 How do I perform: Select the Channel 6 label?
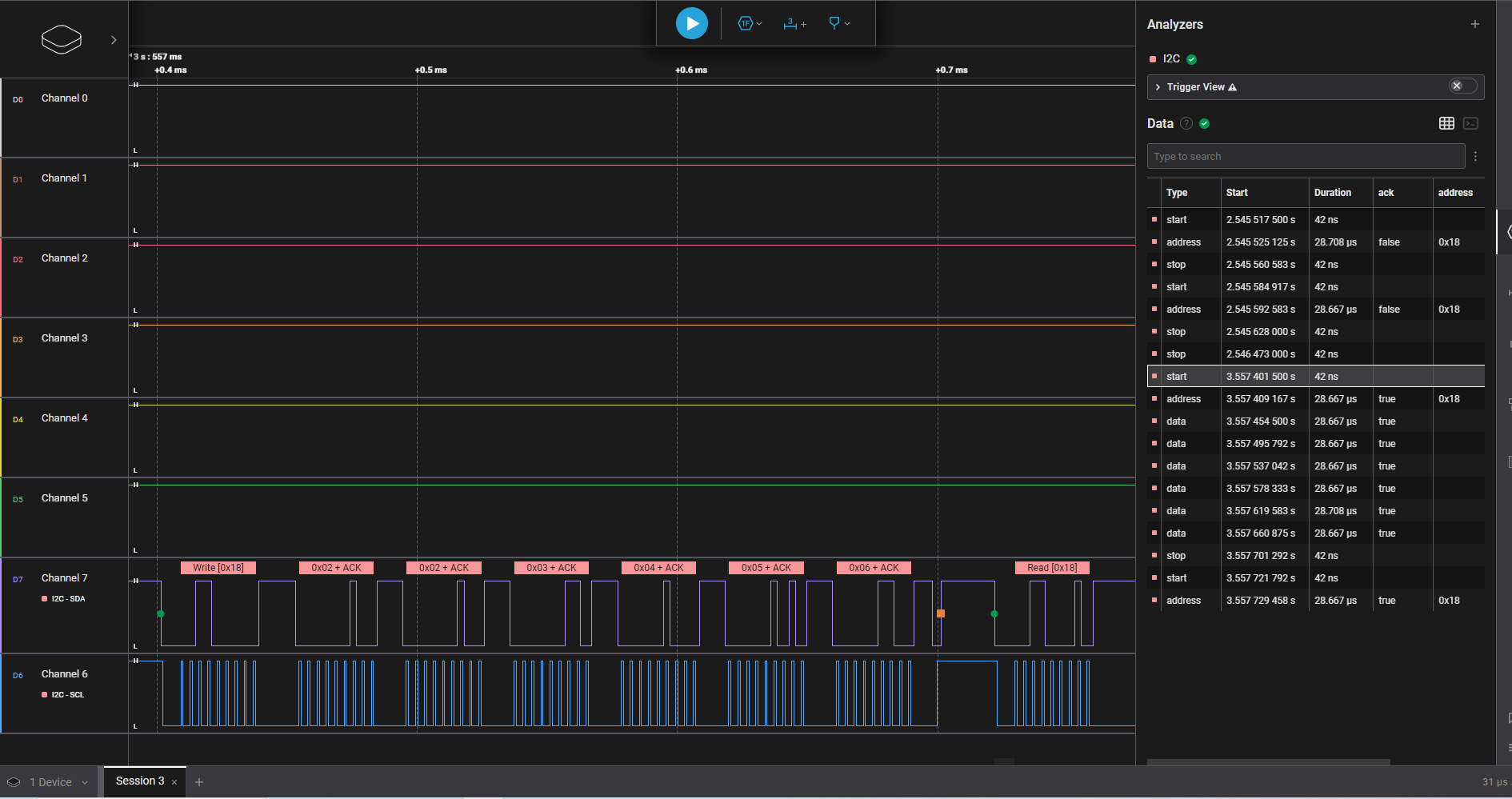click(x=65, y=674)
